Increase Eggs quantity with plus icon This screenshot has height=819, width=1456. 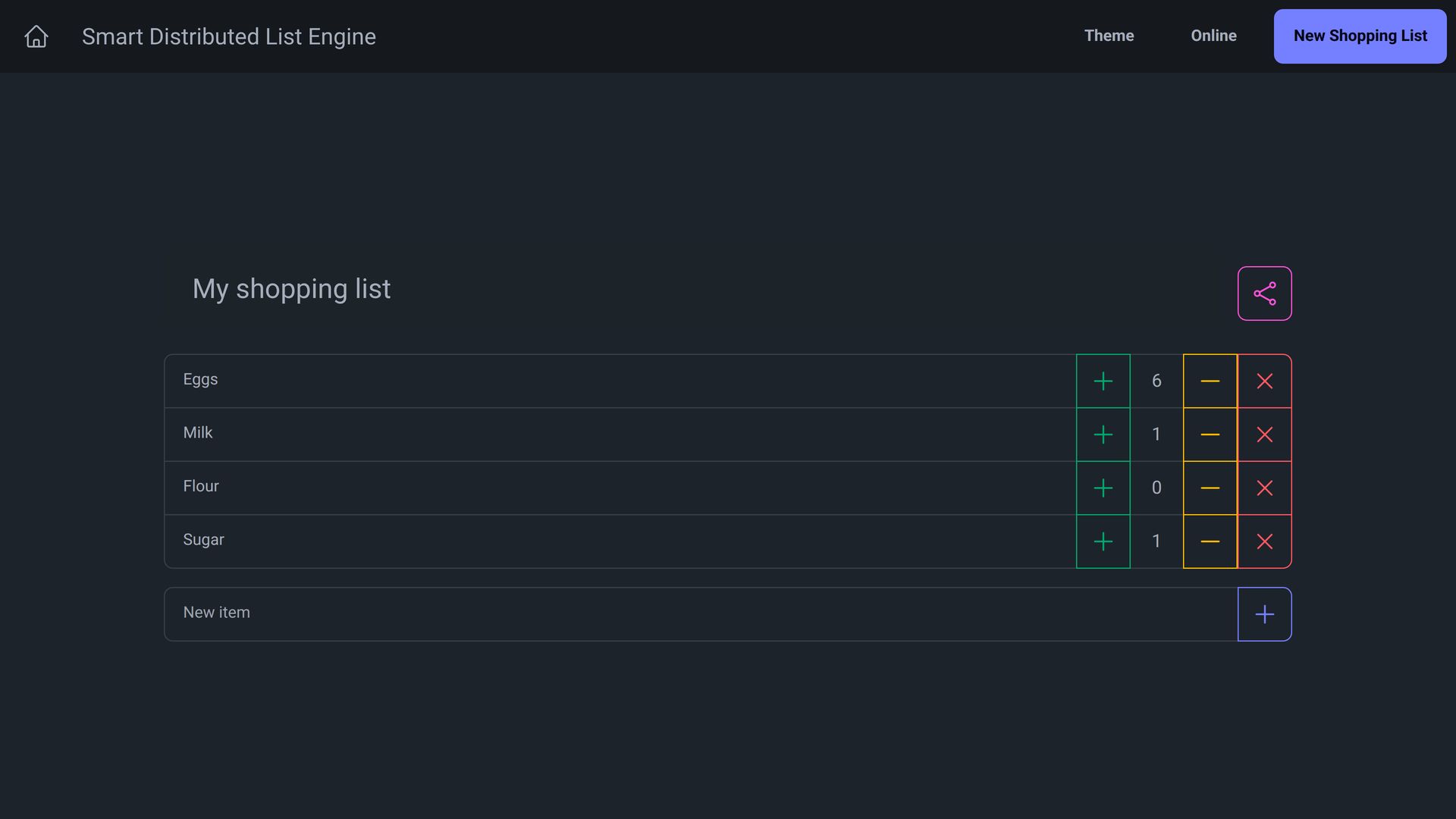[1103, 381]
